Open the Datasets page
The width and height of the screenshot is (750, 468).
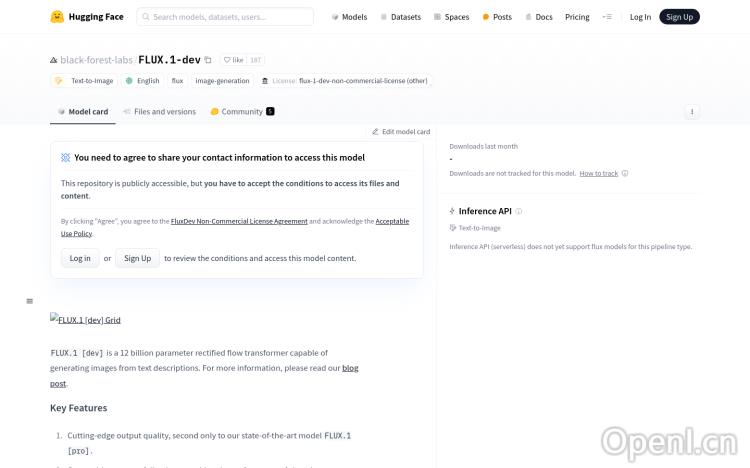401,17
